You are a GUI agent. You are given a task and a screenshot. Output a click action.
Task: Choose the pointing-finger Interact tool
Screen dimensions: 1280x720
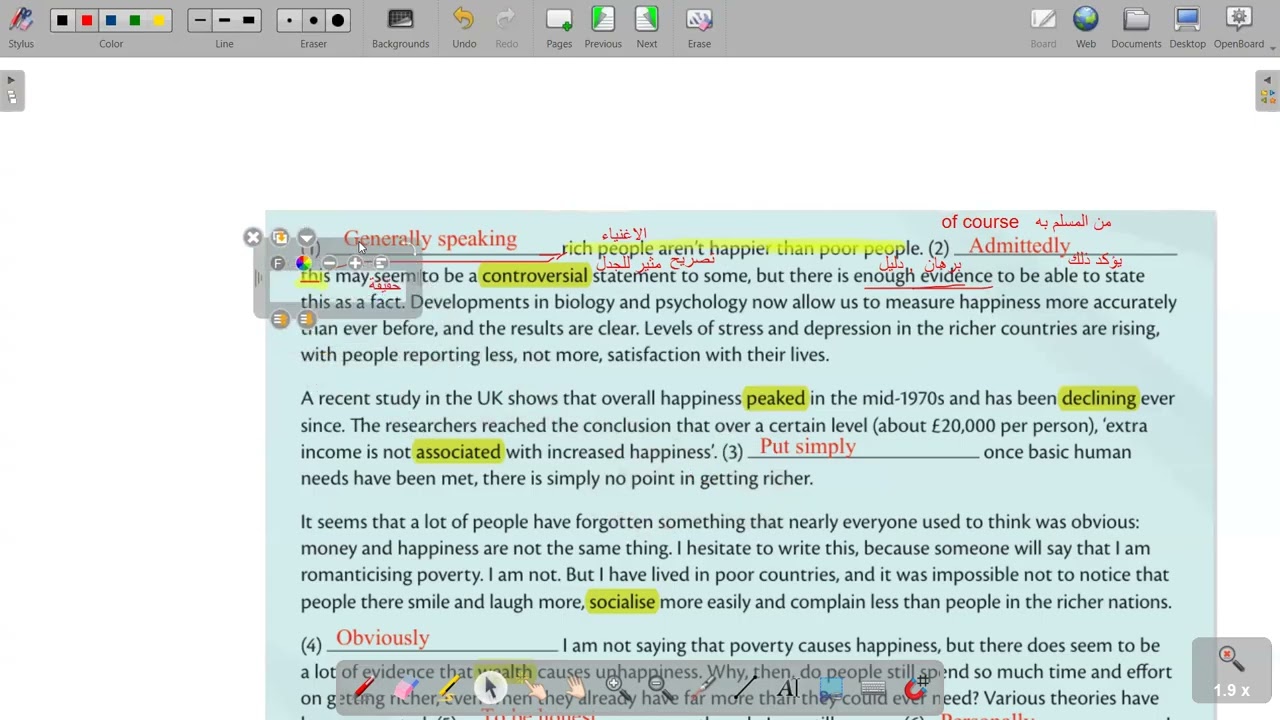click(x=533, y=688)
